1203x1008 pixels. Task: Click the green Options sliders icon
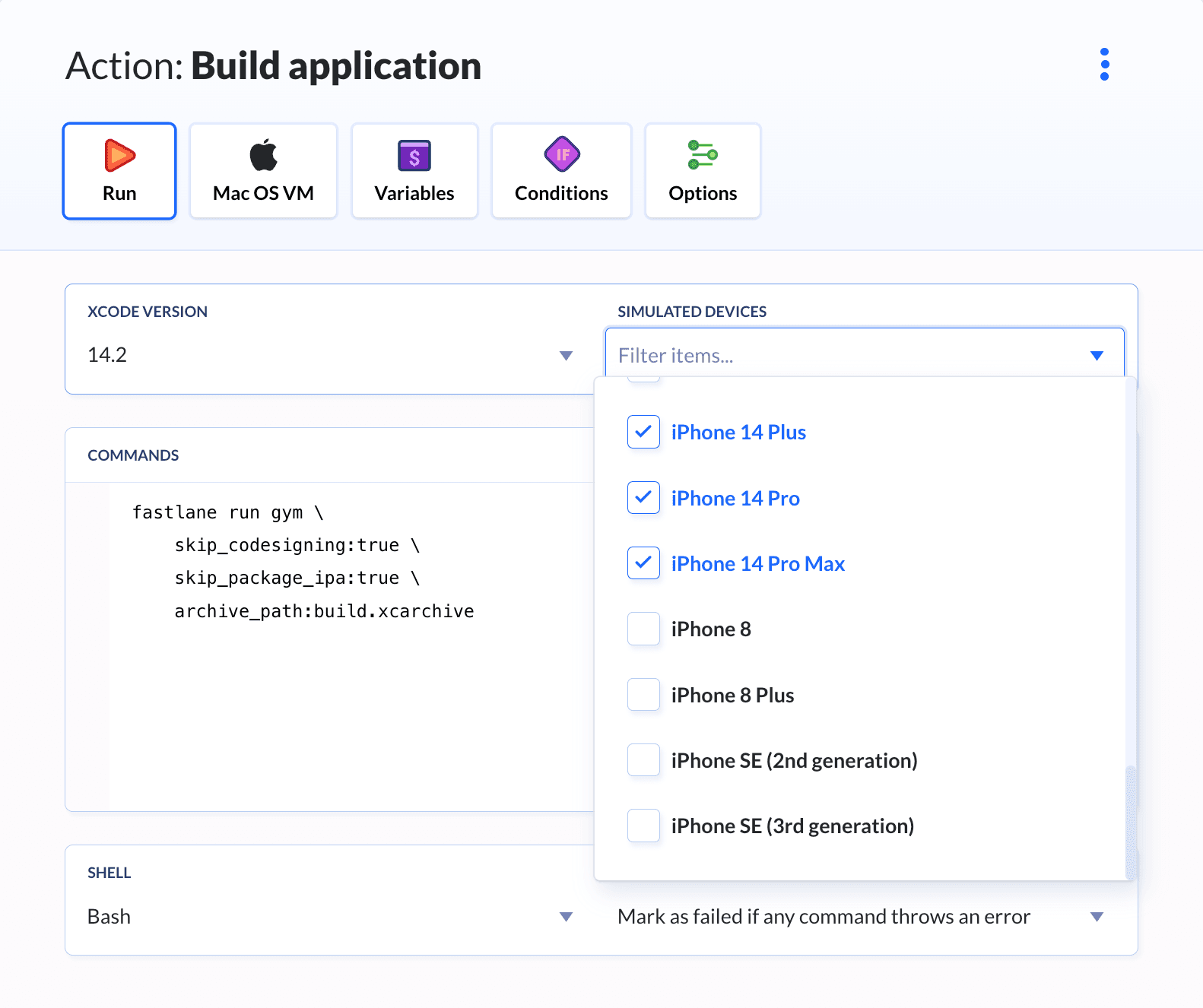pyautogui.click(x=703, y=155)
